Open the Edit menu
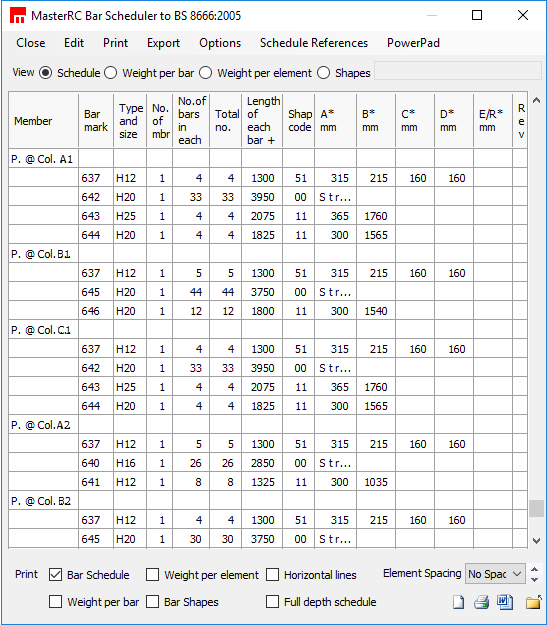The height and width of the screenshot is (625, 547). coord(74,43)
